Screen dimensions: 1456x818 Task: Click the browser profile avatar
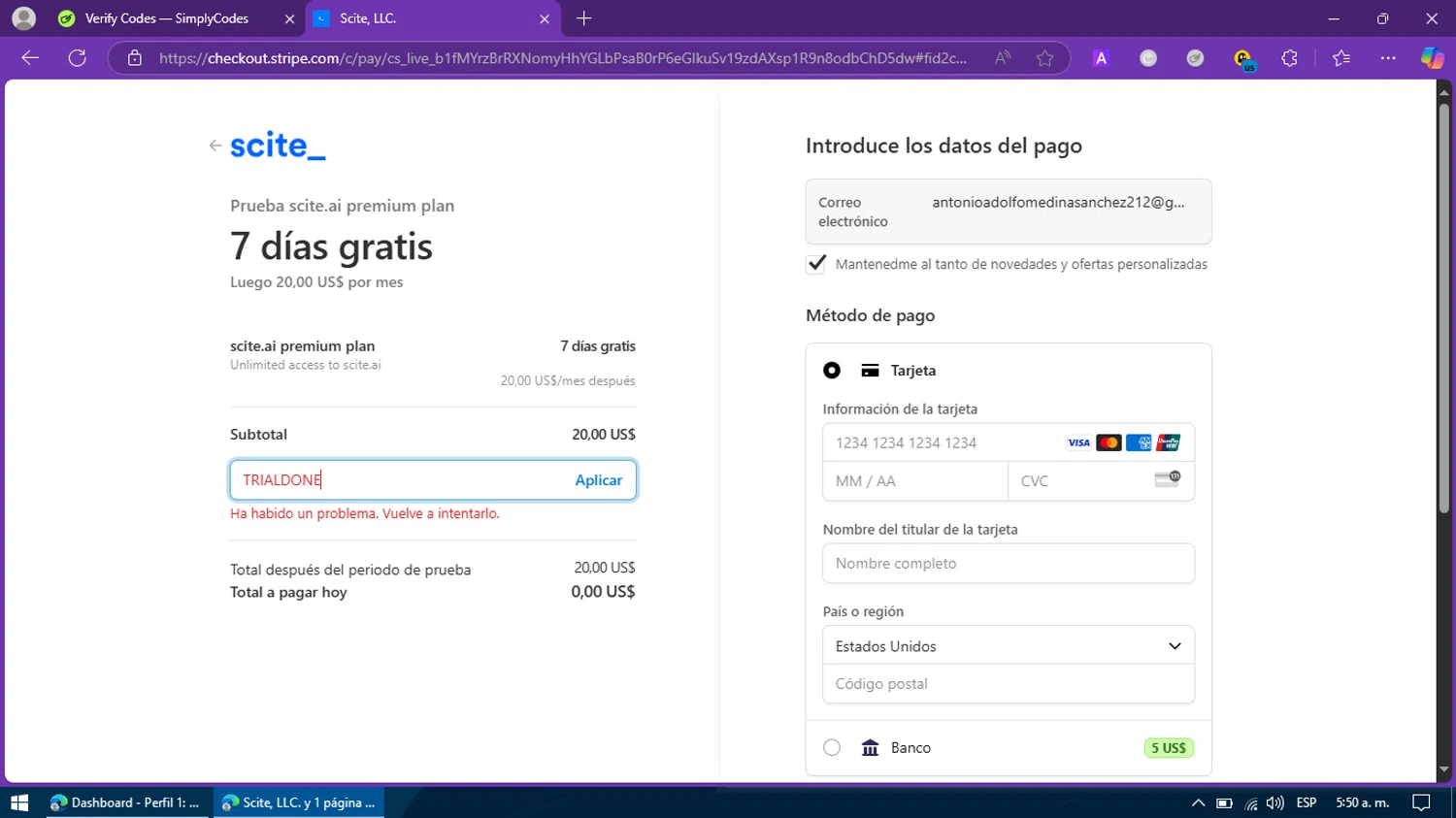click(24, 18)
